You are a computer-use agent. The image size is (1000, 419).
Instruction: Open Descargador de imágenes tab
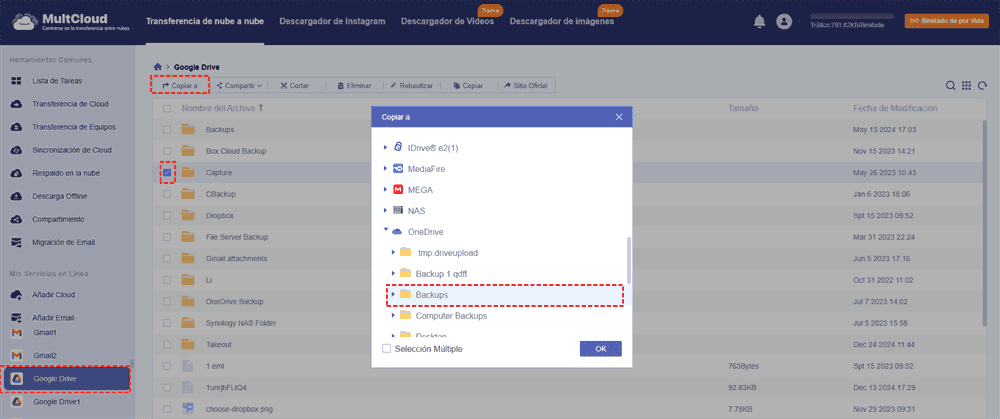(562, 22)
